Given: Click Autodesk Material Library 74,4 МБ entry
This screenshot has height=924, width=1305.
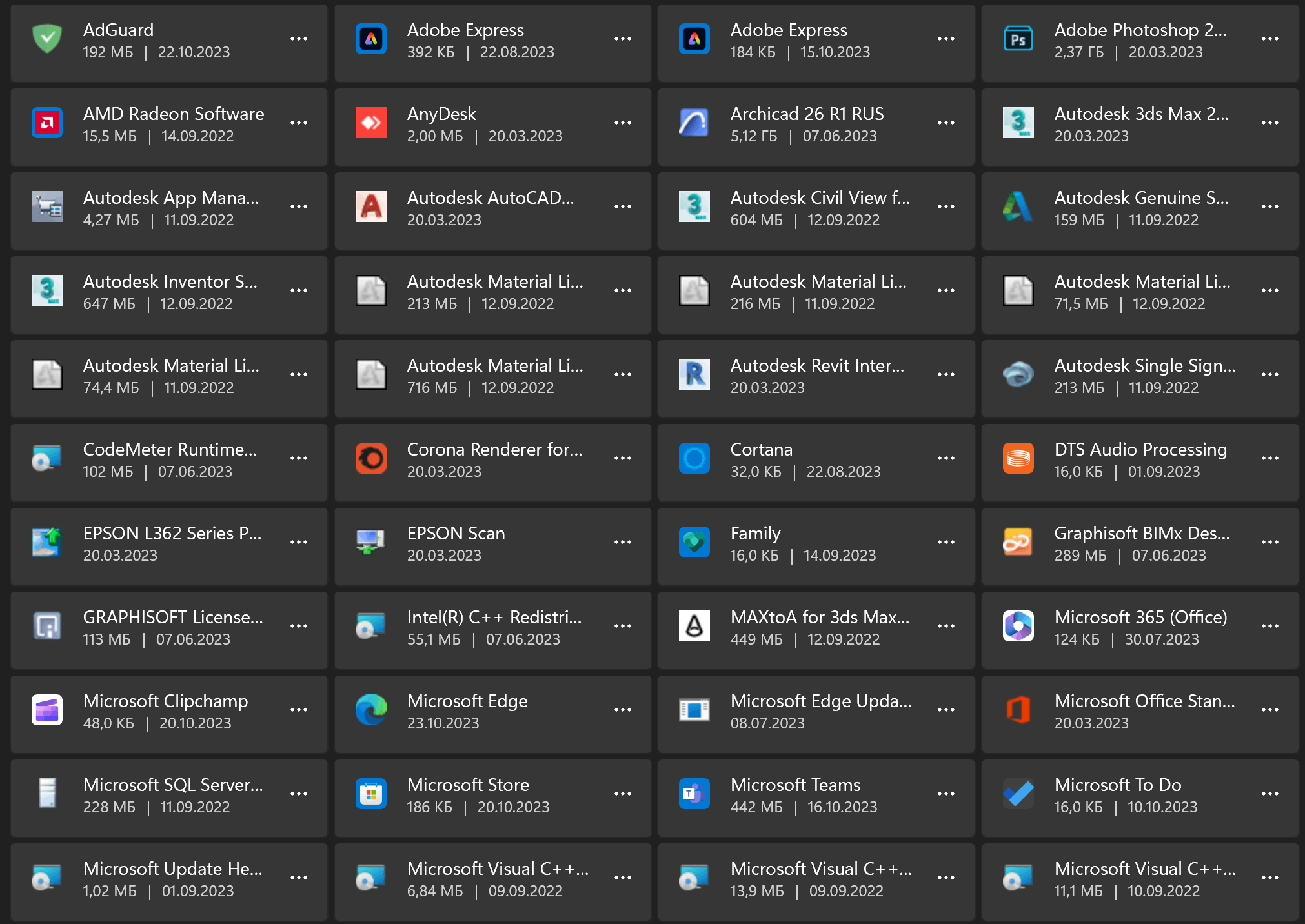Looking at the screenshot, I should tap(169, 379).
